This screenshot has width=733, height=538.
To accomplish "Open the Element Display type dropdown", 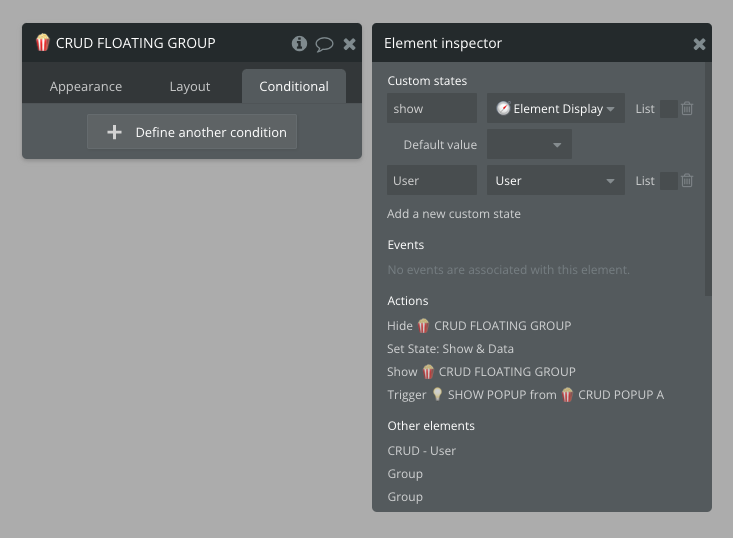I will pyautogui.click(x=555, y=109).
